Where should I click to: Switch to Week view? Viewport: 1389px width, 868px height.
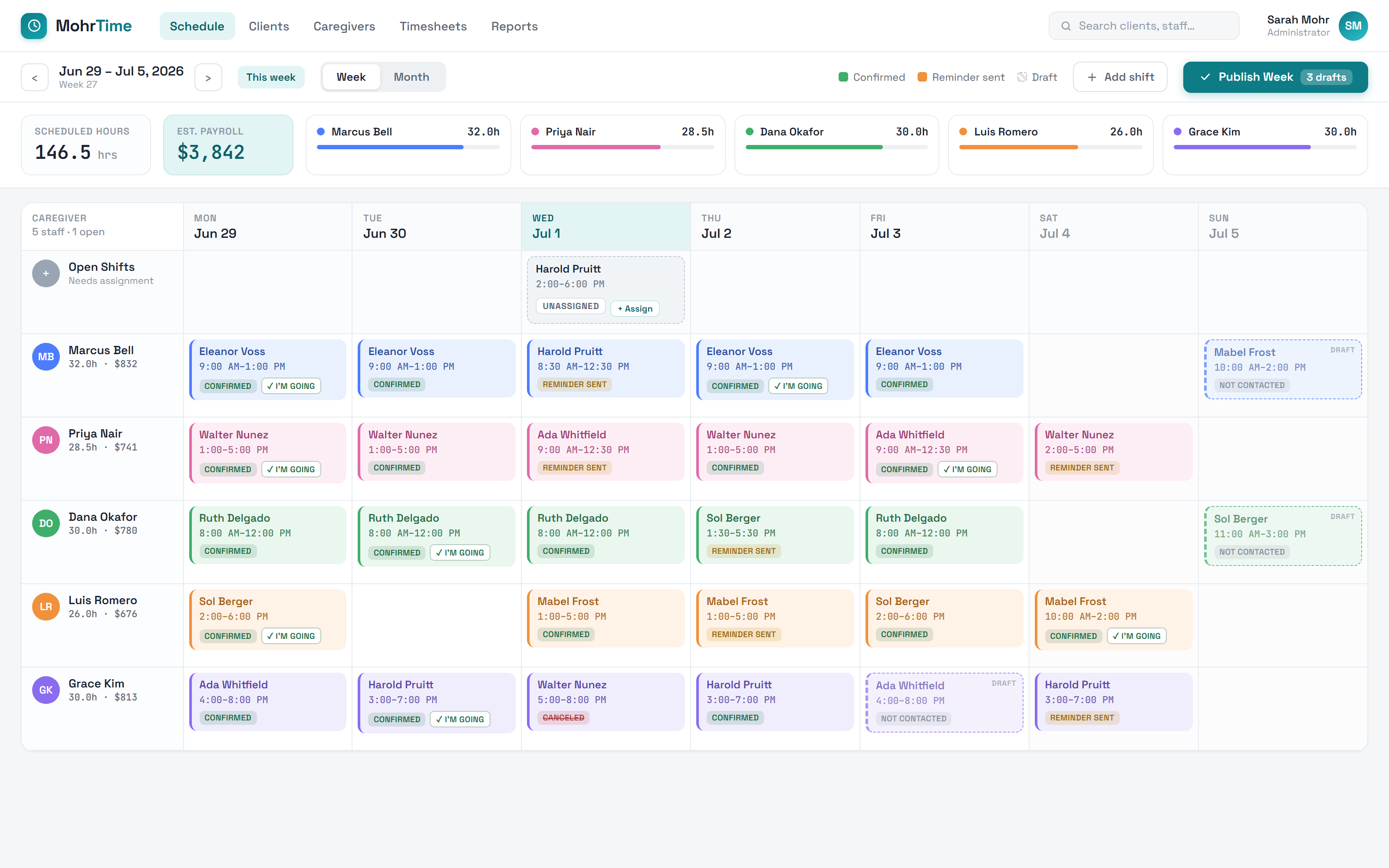pos(351,77)
